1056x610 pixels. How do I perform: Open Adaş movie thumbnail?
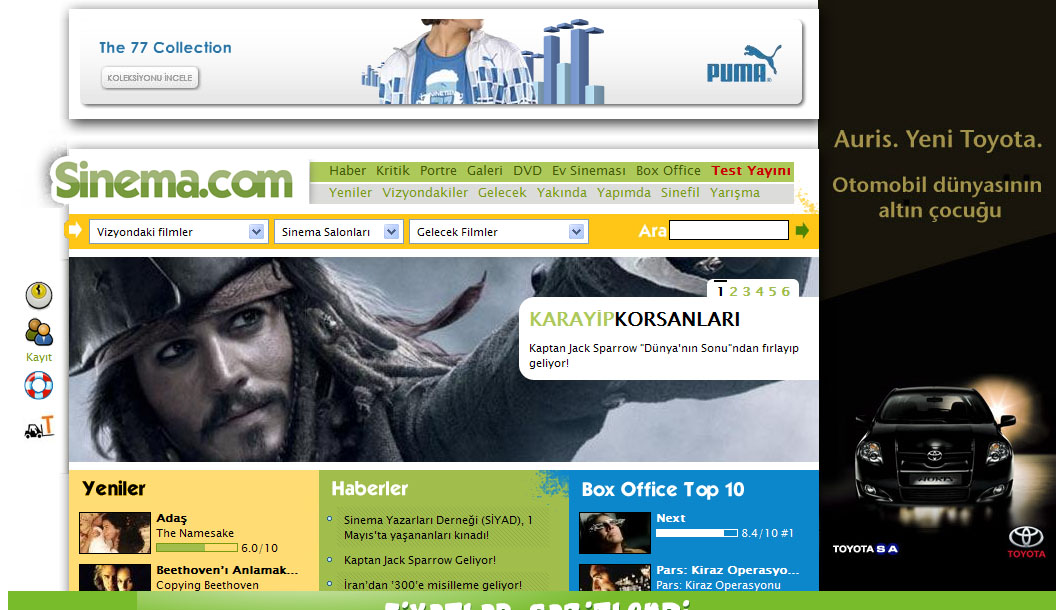(114, 533)
